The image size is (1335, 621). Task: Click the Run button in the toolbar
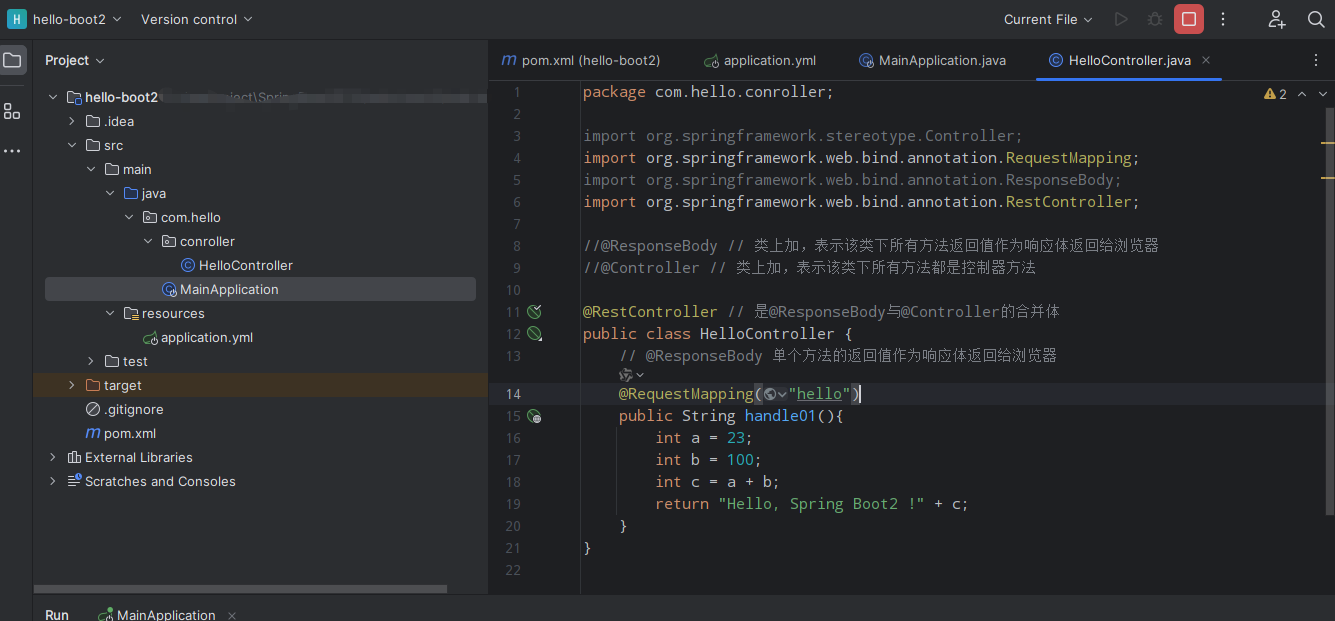click(1121, 19)
